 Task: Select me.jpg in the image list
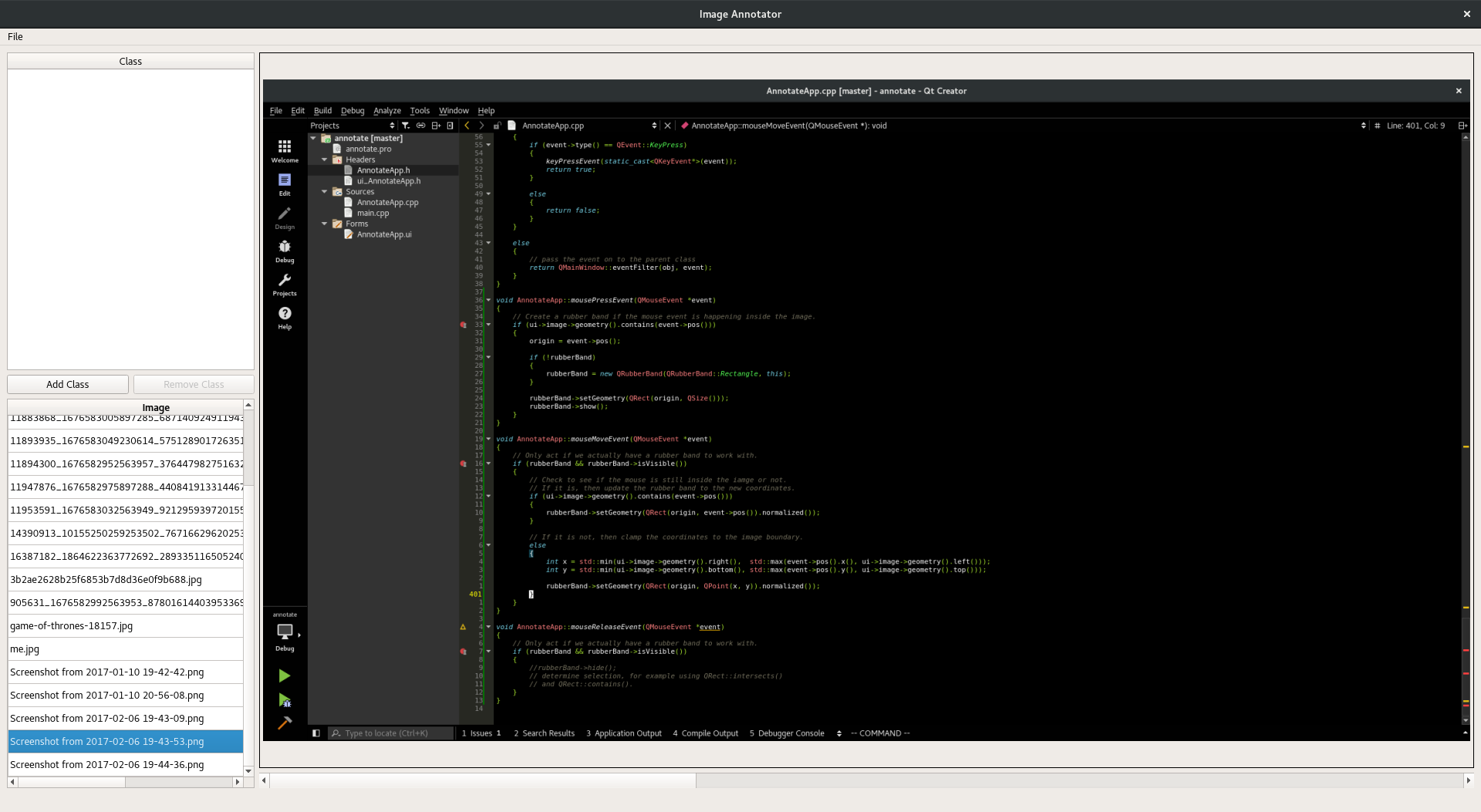click(126, 649)
